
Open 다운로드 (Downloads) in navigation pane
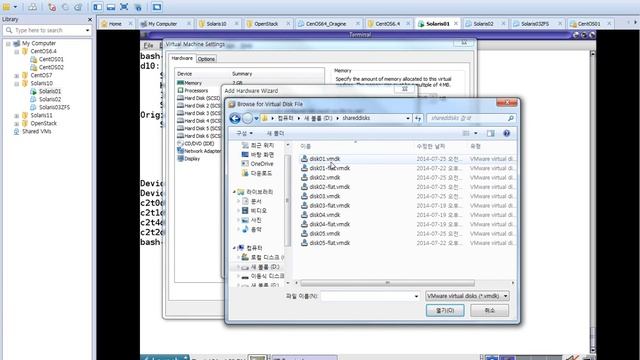[261, 173]
